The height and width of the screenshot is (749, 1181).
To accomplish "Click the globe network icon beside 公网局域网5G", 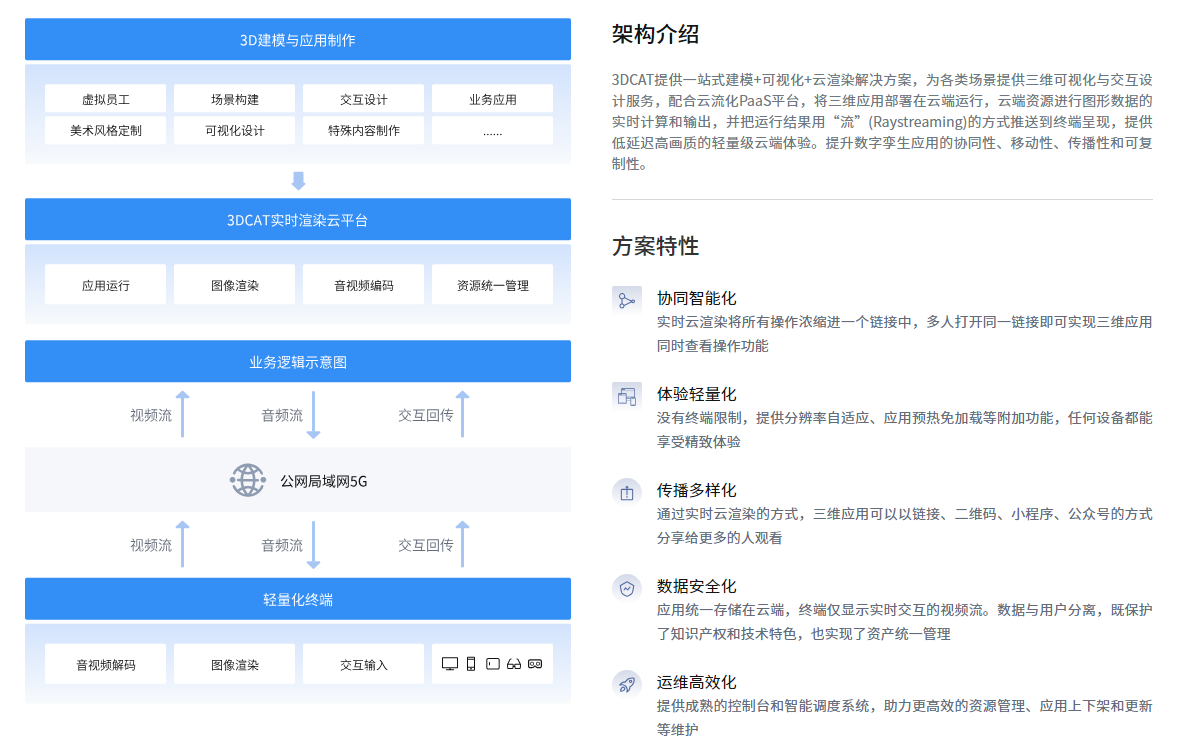I will pos(248,480).
